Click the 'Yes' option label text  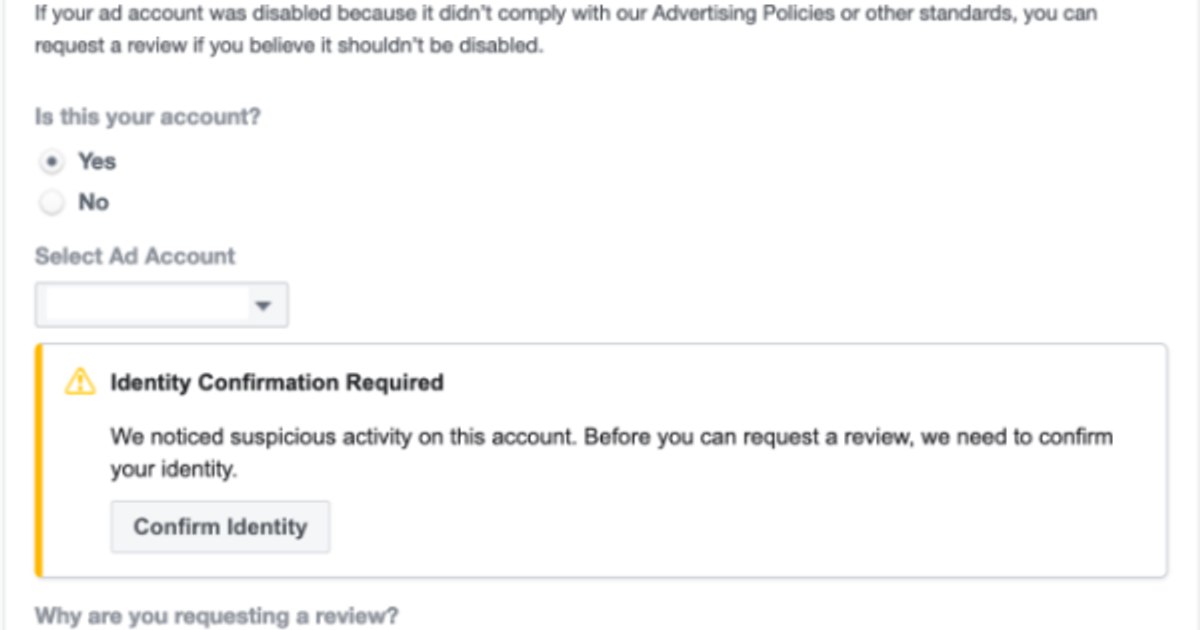coord(97,161)
